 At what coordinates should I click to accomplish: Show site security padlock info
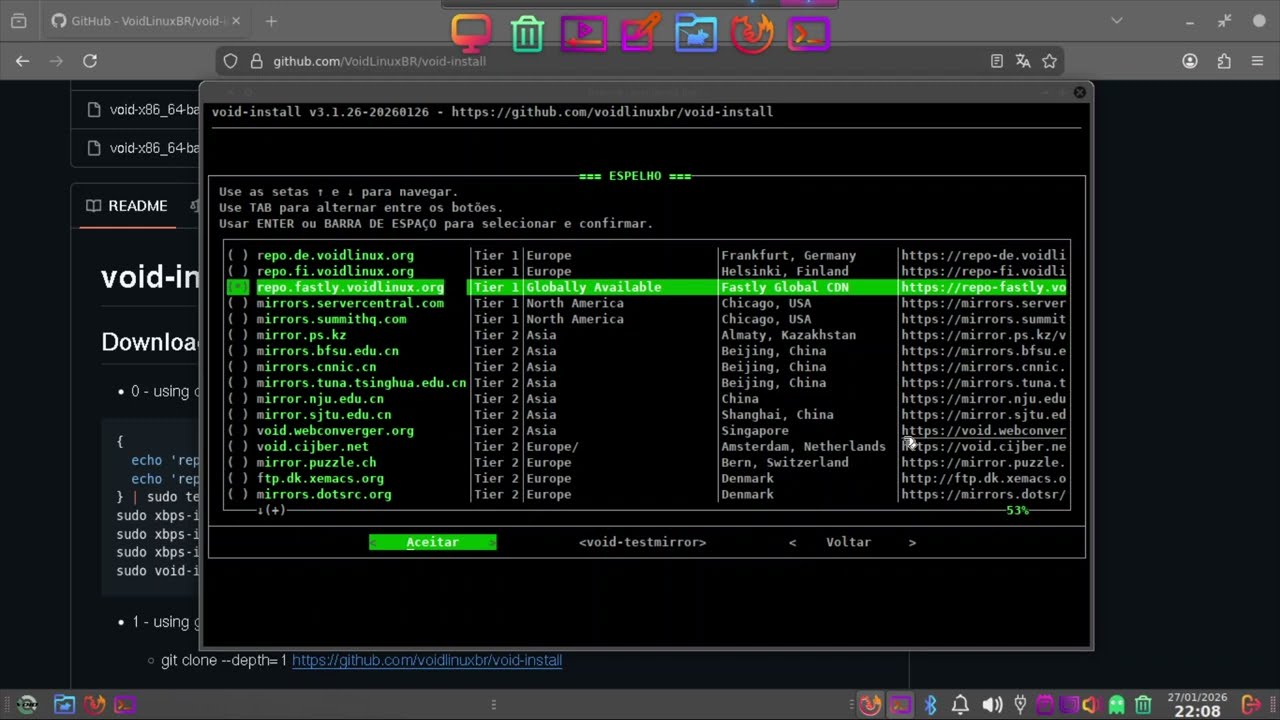[256, 61]
